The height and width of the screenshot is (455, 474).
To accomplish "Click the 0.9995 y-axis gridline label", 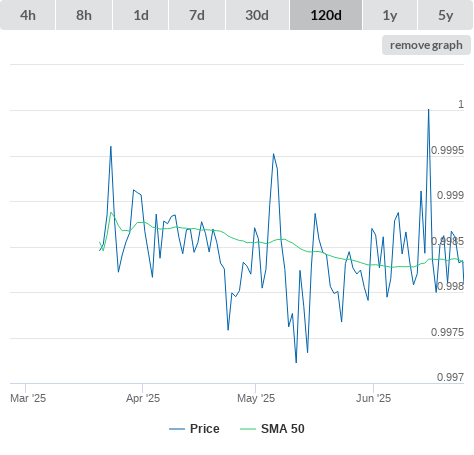I will [447, 150].
